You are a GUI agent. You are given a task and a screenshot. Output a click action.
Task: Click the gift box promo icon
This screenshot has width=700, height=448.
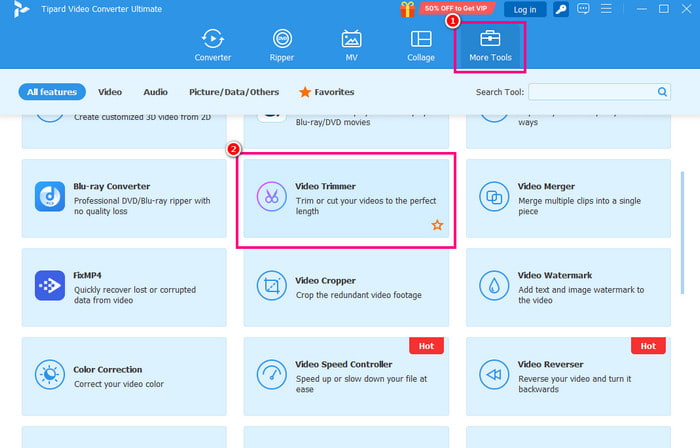(x=407, y=9)
